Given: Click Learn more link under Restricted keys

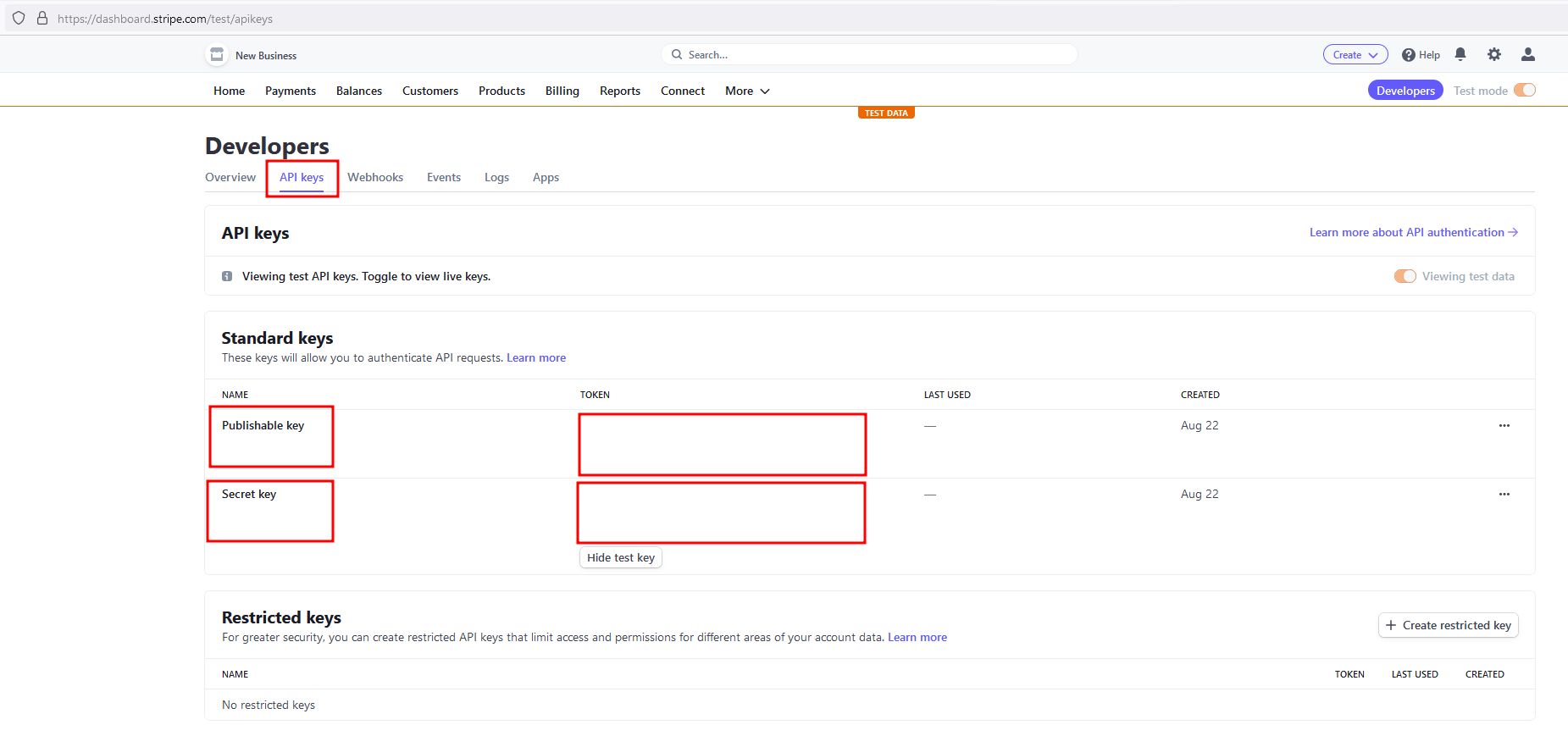Looking at the screenshot, I should click(917, 637).
